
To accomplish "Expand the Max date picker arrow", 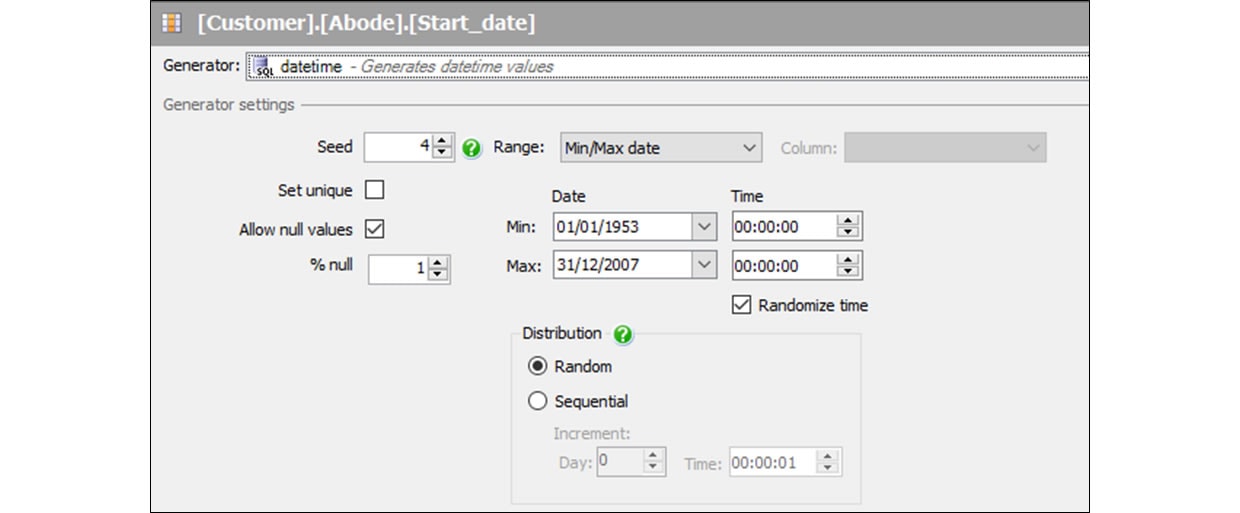I will pos(705,266).
